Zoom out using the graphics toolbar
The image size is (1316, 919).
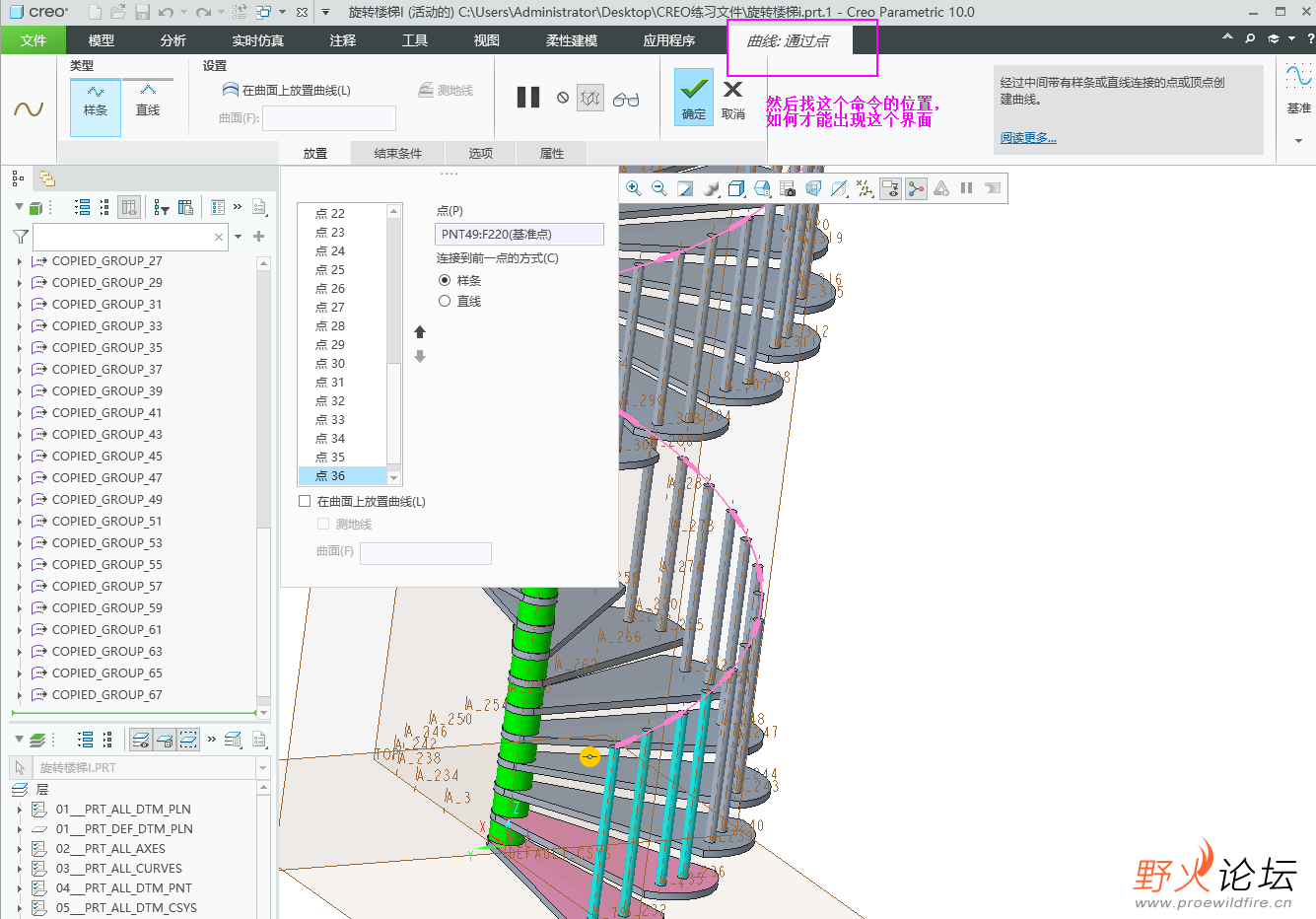659,188
